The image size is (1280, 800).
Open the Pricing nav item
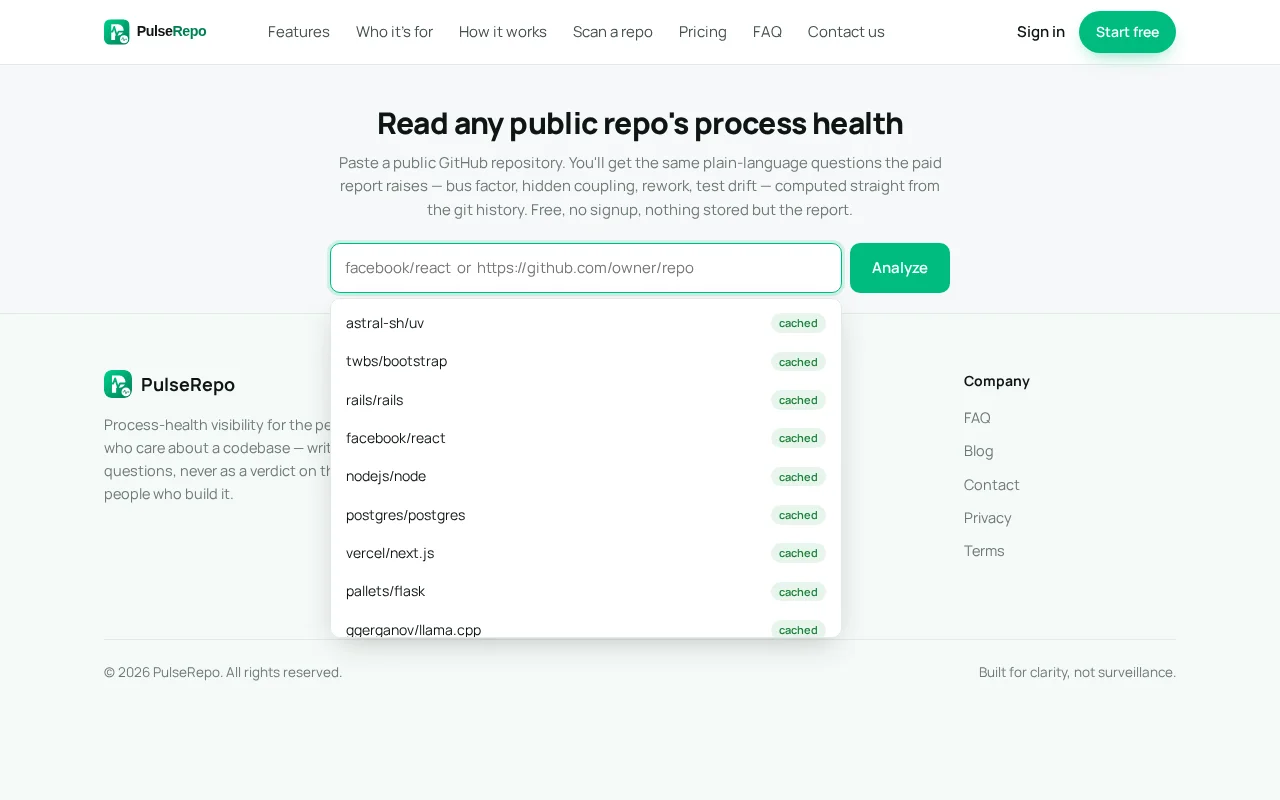tap(703, 32)
